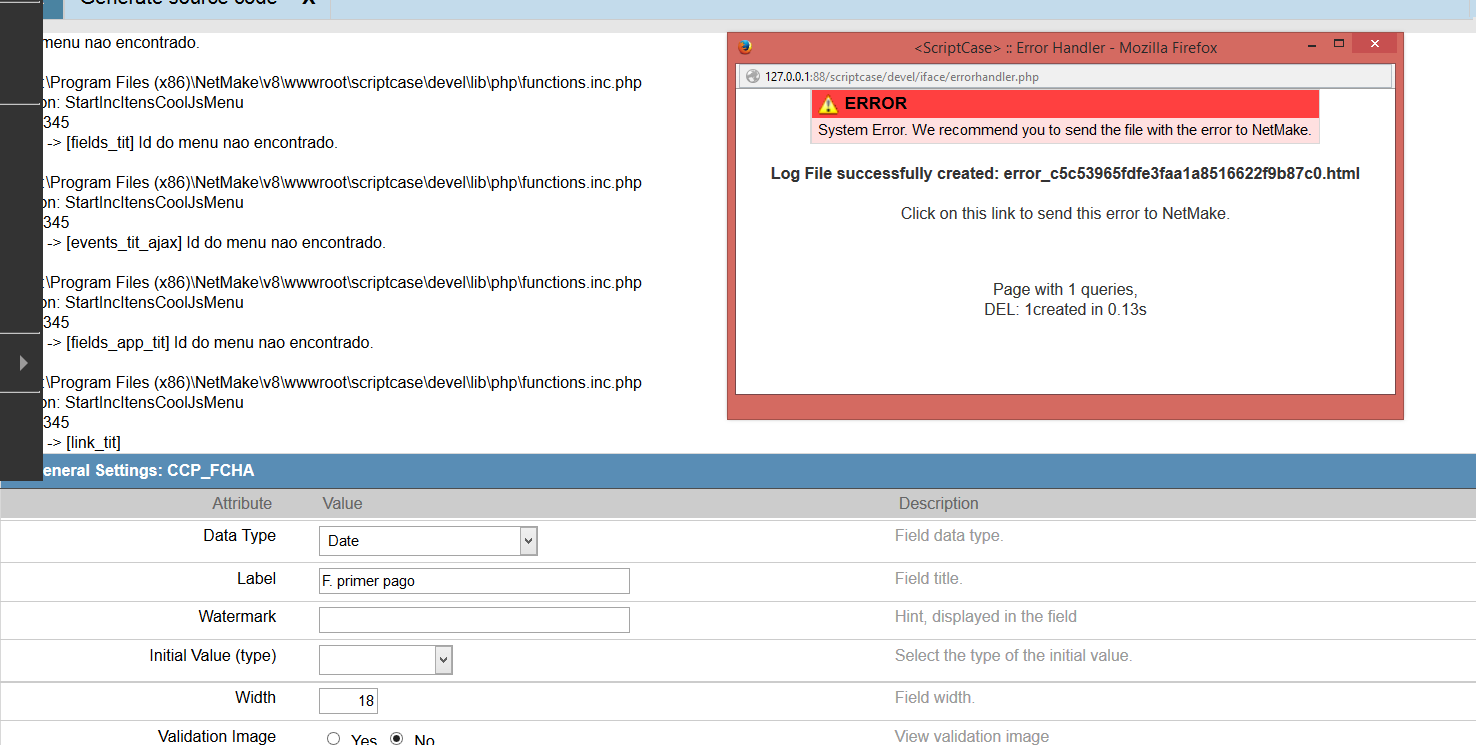Viewport: 1476px width, 745px height.
Task: Click the 'Validation Image' attribute label
Action: tap(217, 737)
